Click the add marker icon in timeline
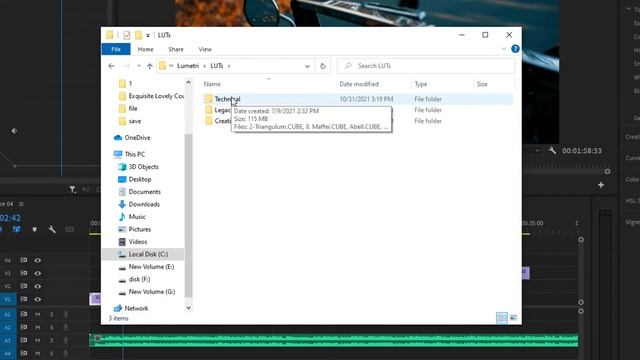The width and height of the screenshot is (640, 360). click(x=34, y=229)
